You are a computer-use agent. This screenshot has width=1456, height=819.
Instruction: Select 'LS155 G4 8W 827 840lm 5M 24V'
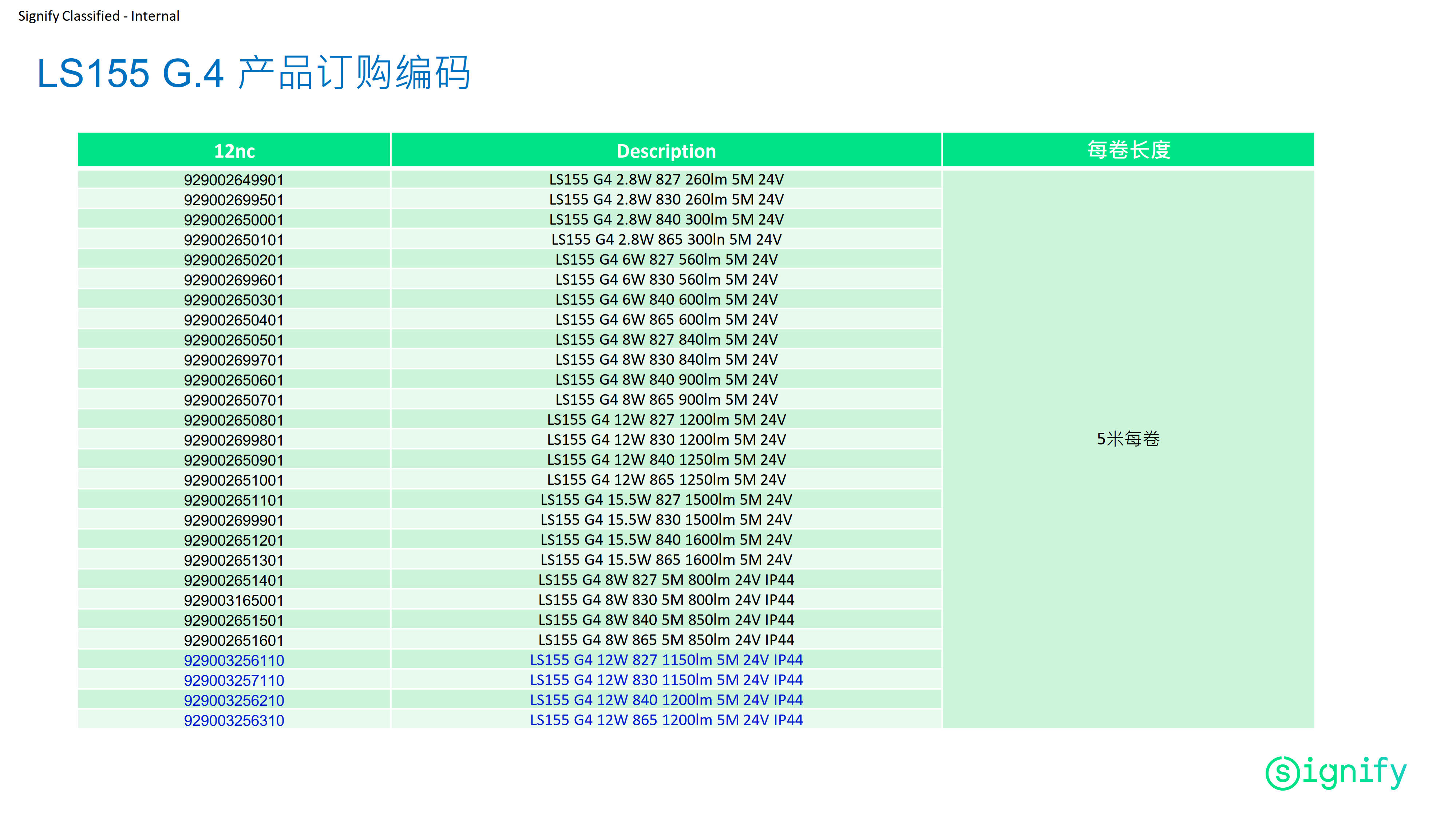666,340
